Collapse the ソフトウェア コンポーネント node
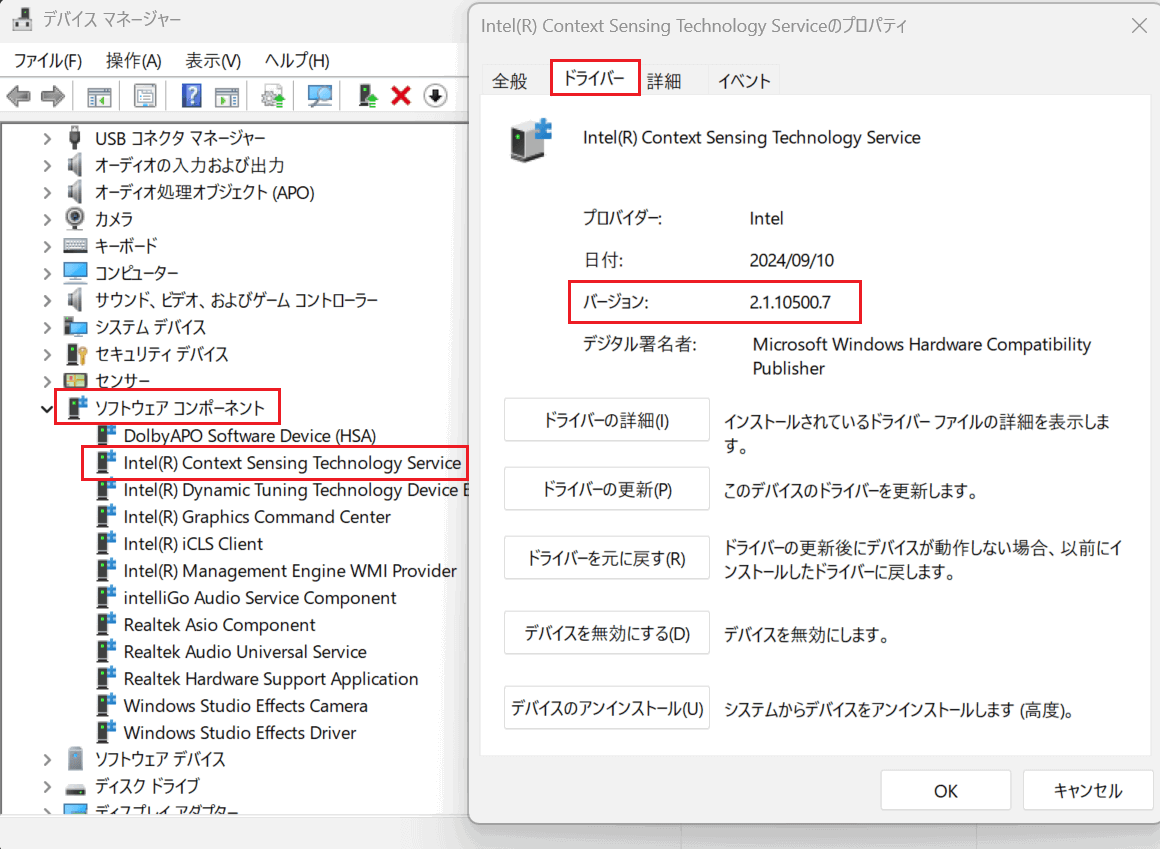 point(47,409)
